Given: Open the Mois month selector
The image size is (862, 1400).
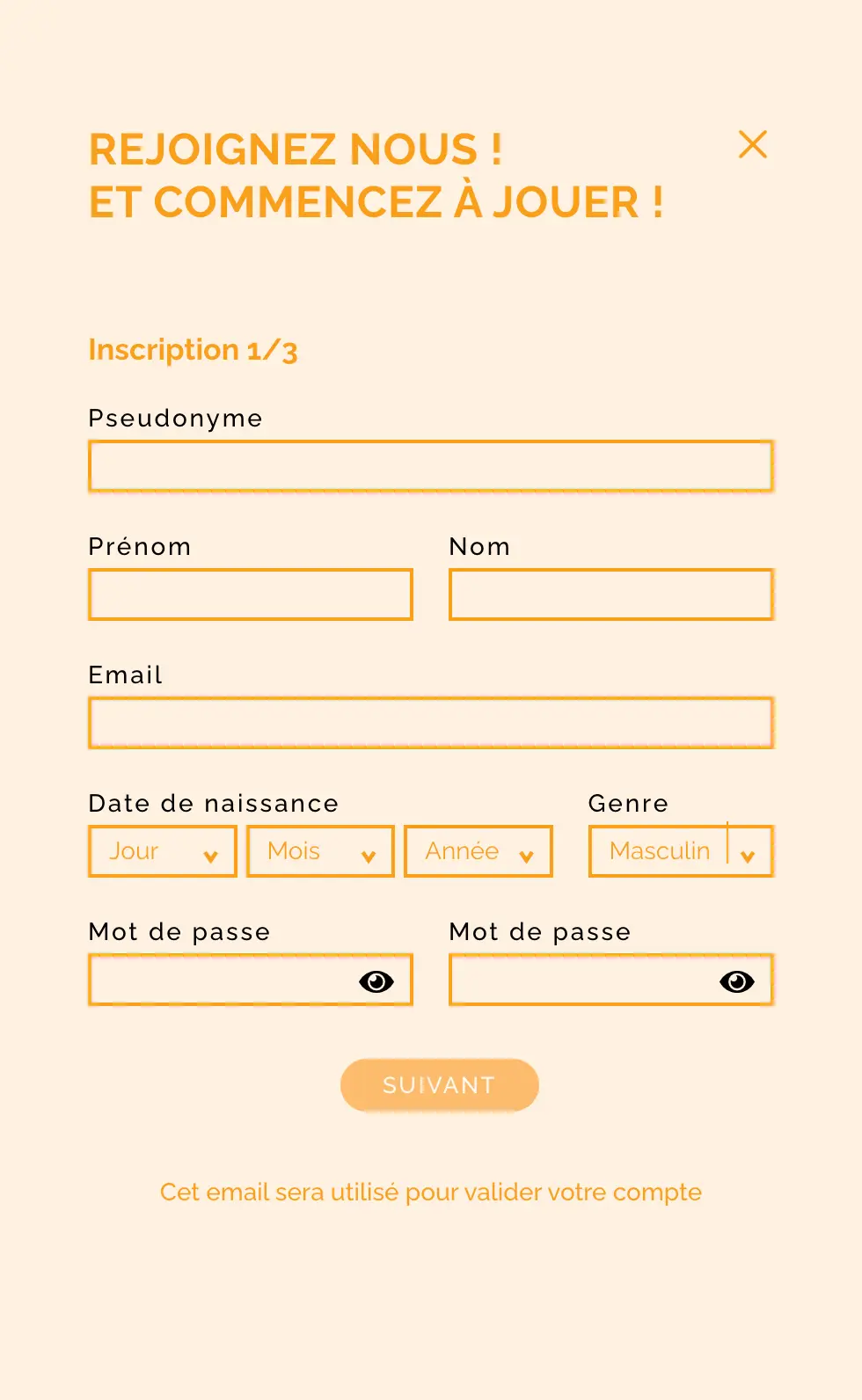Looking at the screenshot, I should click(x=319, y=850).
